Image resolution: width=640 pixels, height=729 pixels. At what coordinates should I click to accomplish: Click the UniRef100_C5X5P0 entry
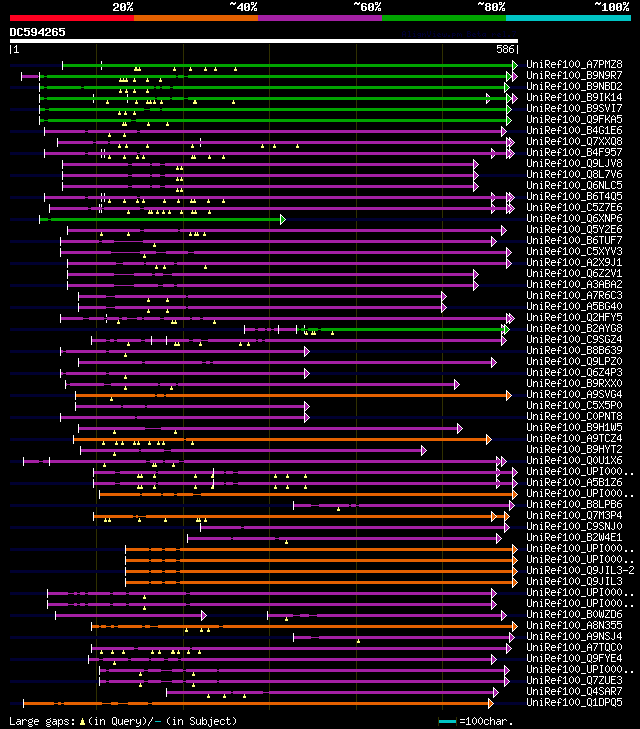(574, 405)
